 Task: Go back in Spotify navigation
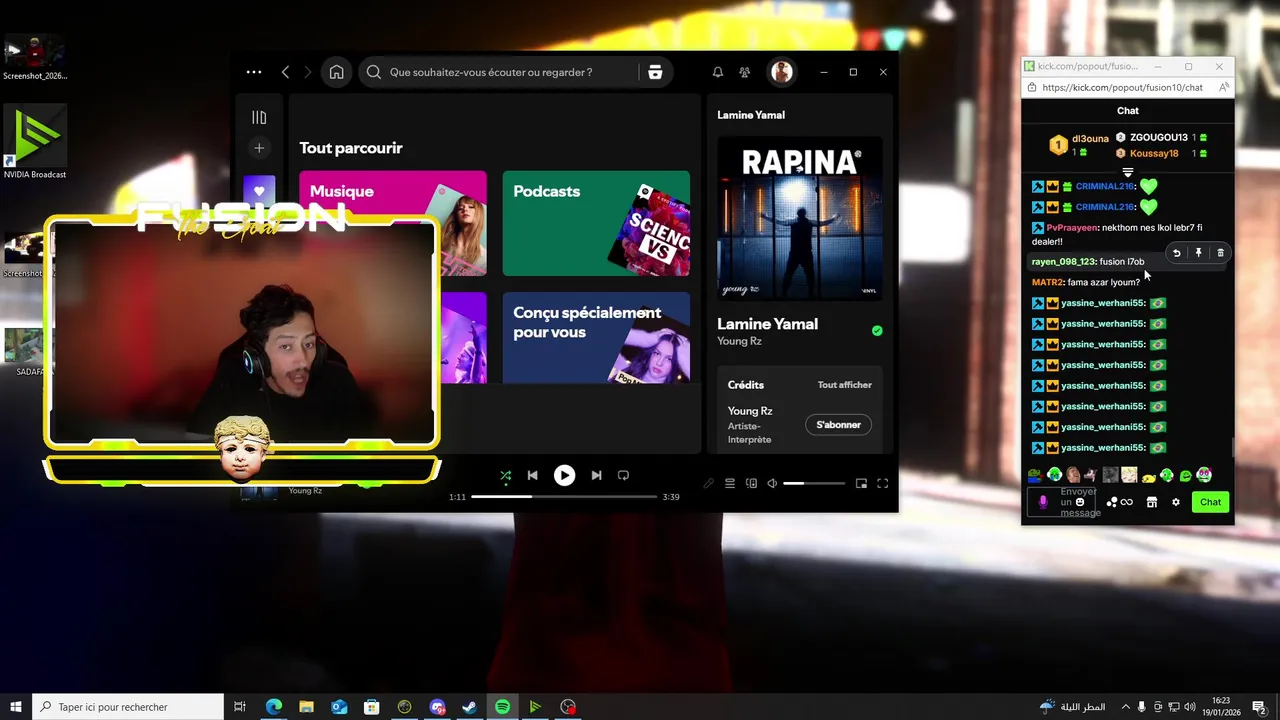286,72
